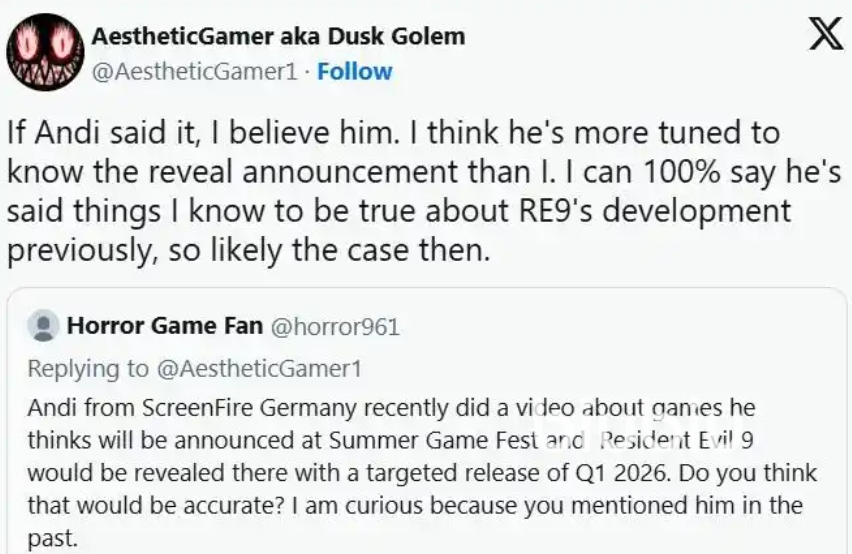This screenshot has width=852, height=554.
Task: Open the AestheticGamer aka Dusk Golem display name
Action: (x=278, y=37)
